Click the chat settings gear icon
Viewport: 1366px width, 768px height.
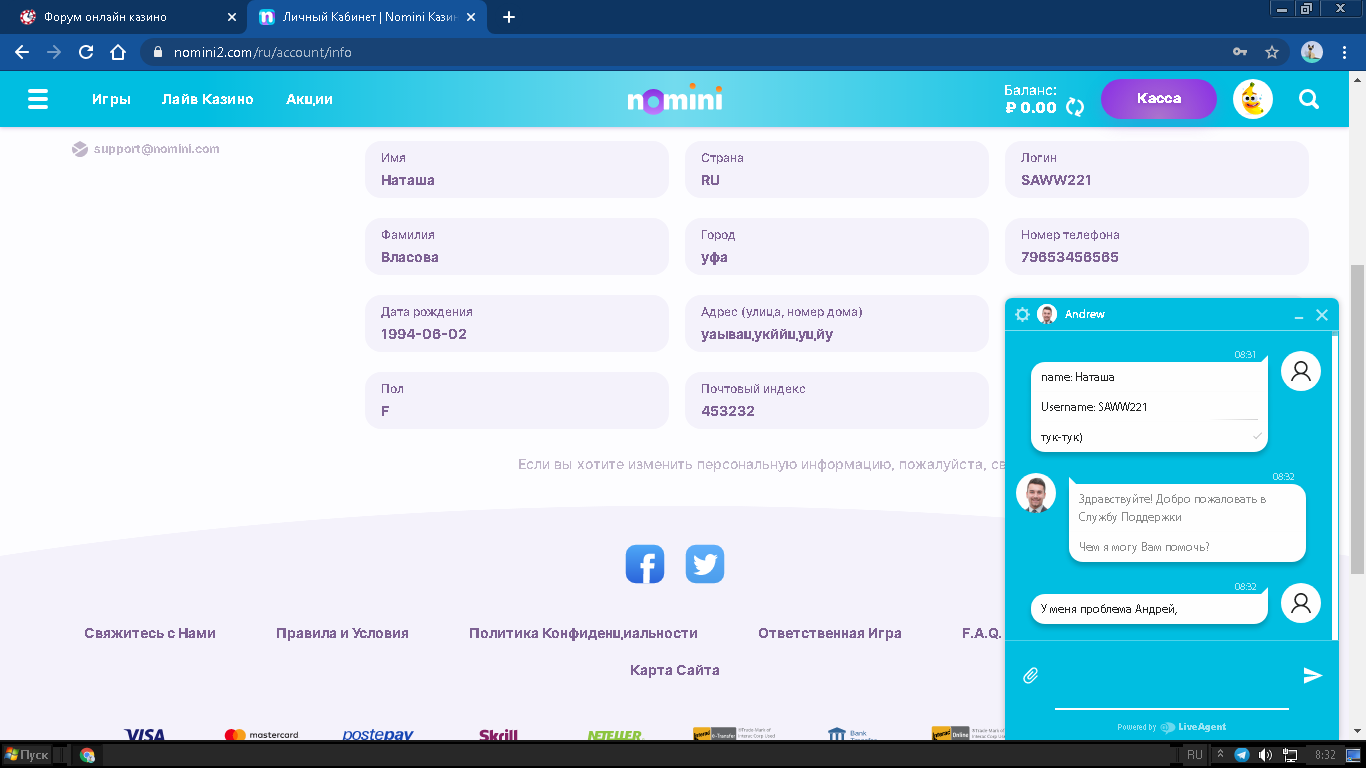[x=1022, y=314]
